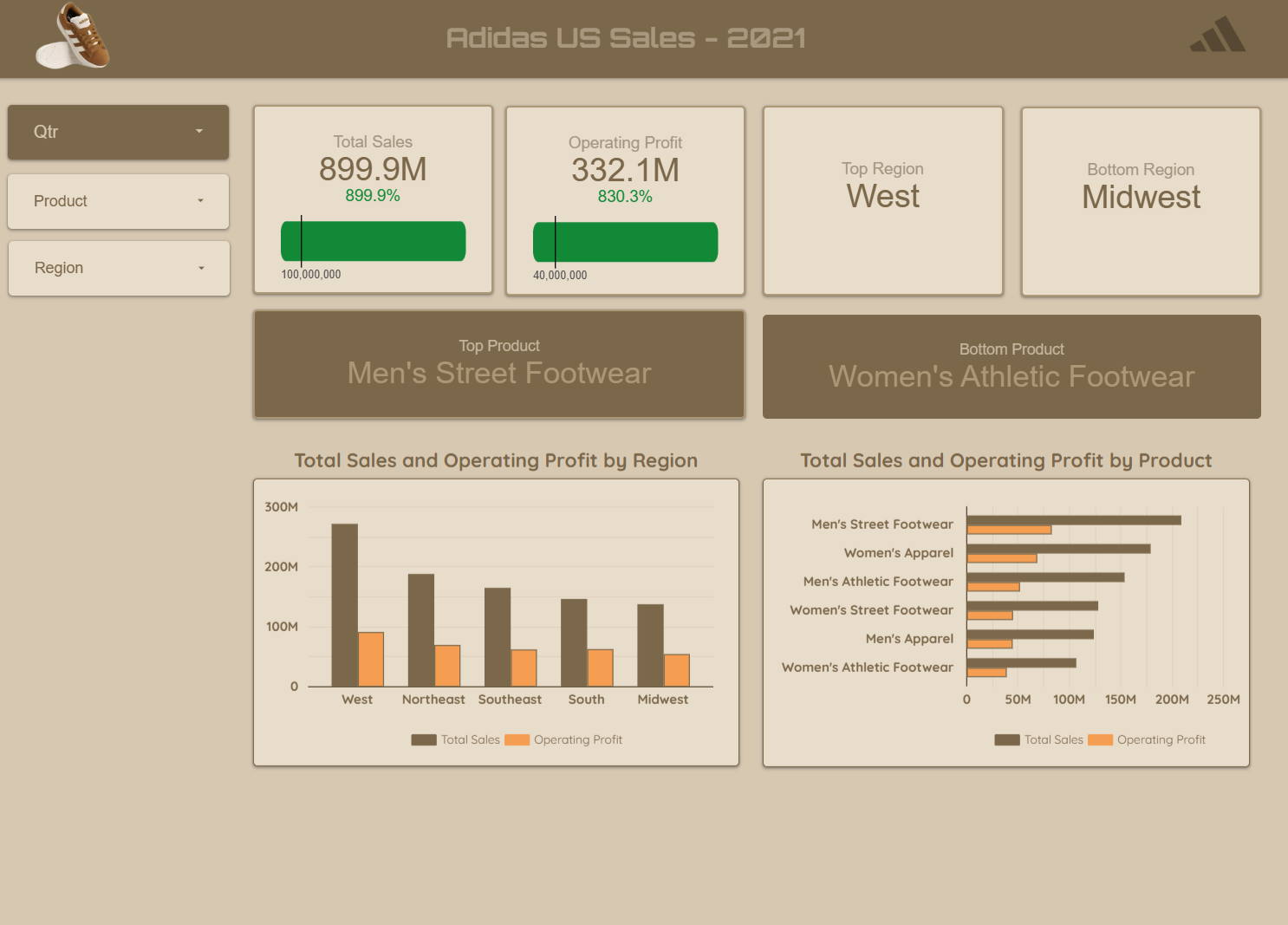This screenshot has width=1288, height=925.
Task: Open the Product dropdown filter
Action: pos(118,201)
